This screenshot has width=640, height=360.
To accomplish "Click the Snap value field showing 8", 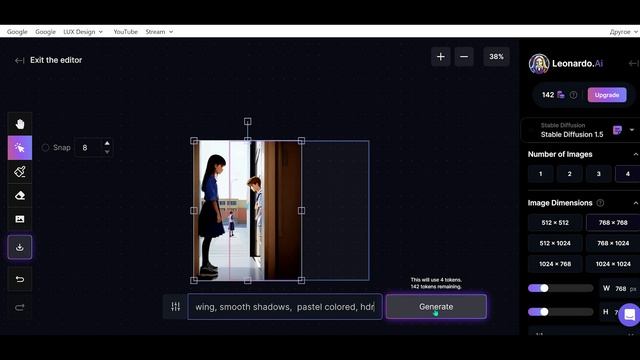I will pos(89,147).
